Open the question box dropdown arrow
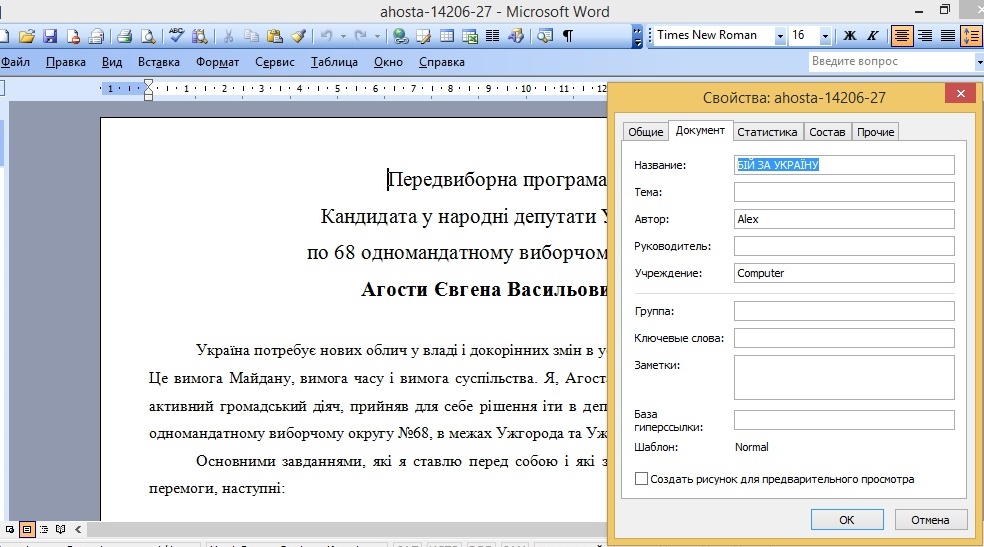The image size is (984, 547). [980, 61]
